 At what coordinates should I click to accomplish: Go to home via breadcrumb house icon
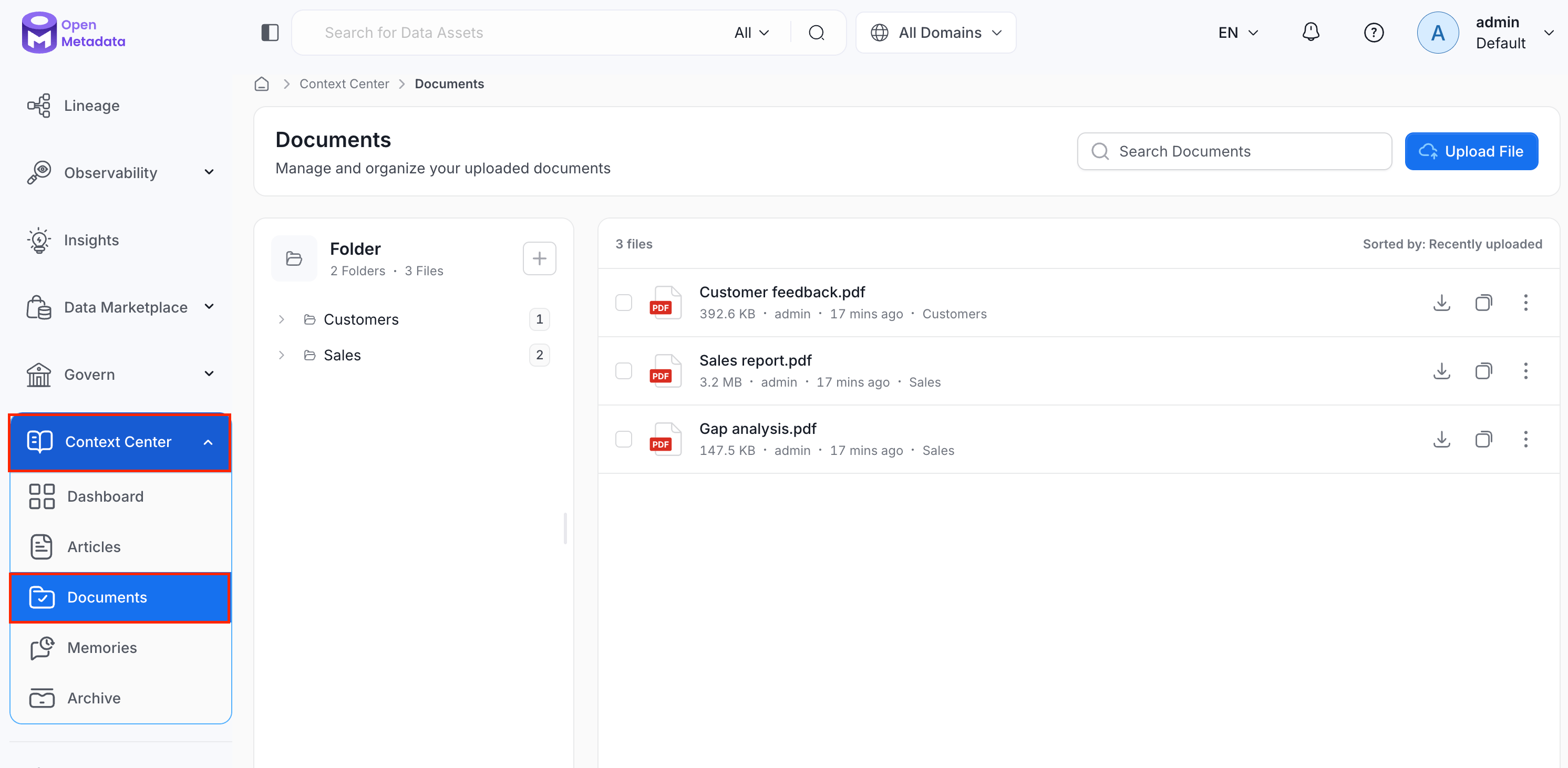click(x=262, y=84)
